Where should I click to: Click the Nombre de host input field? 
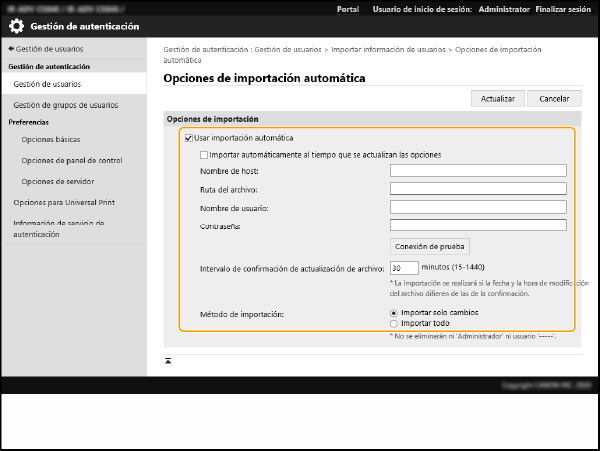478,171
